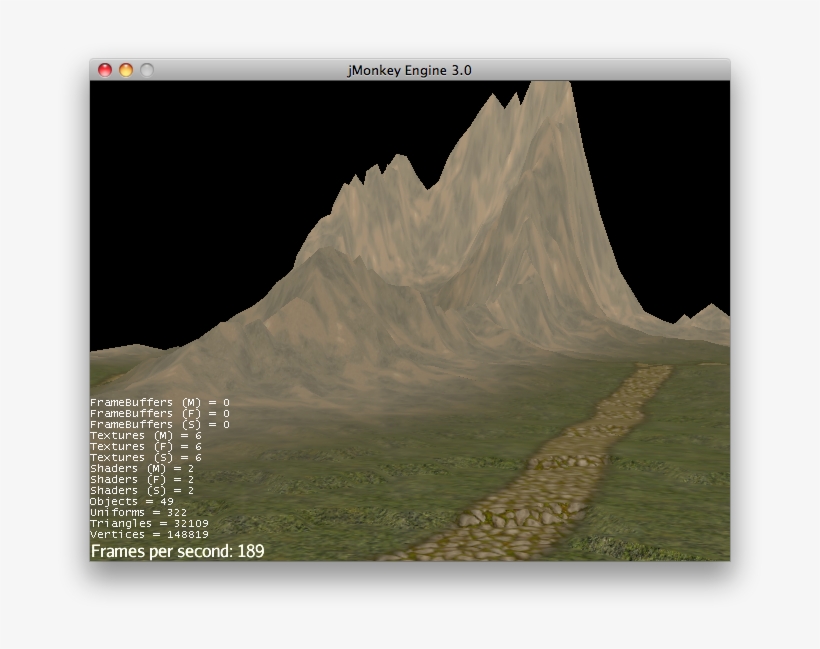820x649 pixels.
Task: Click the Textures (S) = 6 stat line
Action: 145,457
